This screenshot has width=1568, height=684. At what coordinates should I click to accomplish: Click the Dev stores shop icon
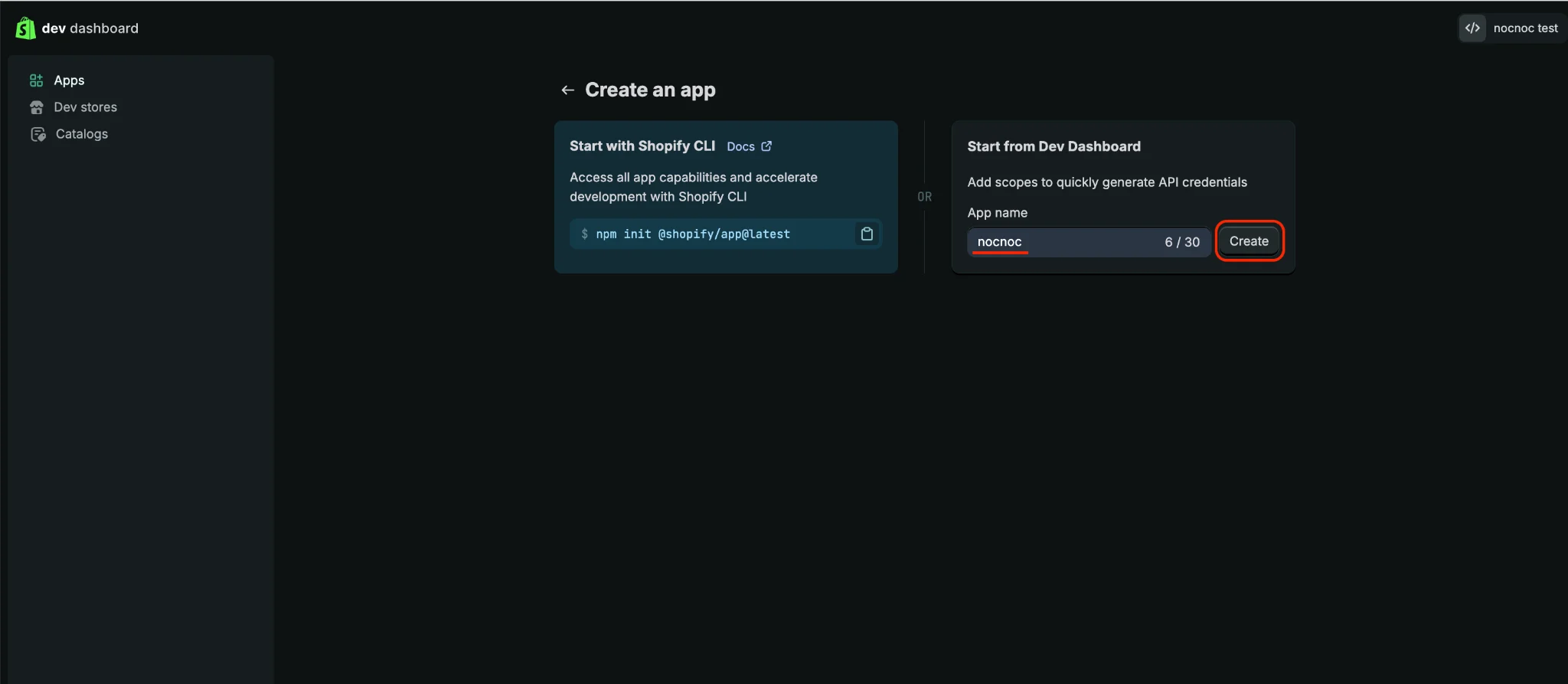tap(36, 107)
